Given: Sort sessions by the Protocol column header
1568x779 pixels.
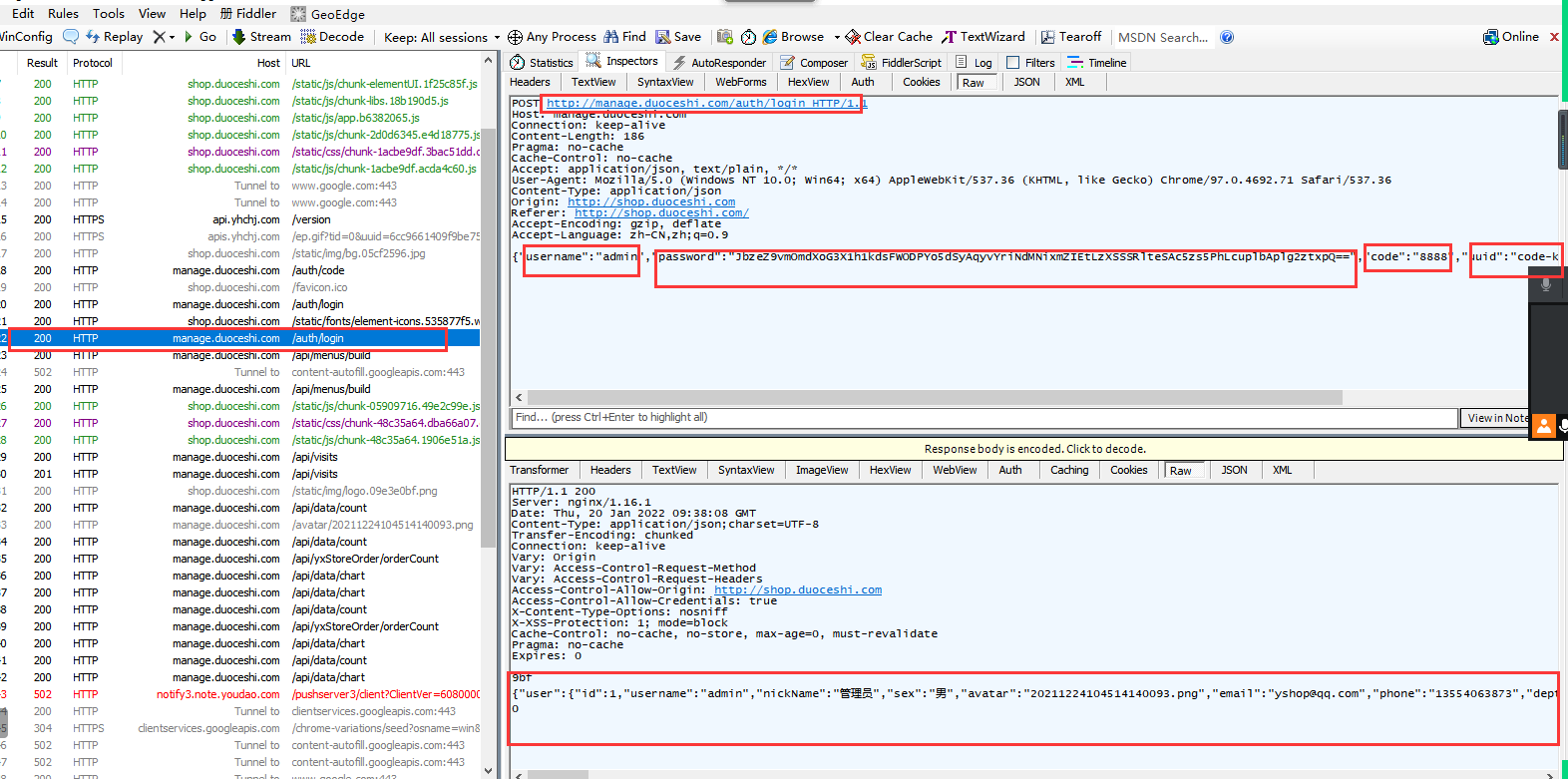Looking at the screenshot, I should (93, 63).
